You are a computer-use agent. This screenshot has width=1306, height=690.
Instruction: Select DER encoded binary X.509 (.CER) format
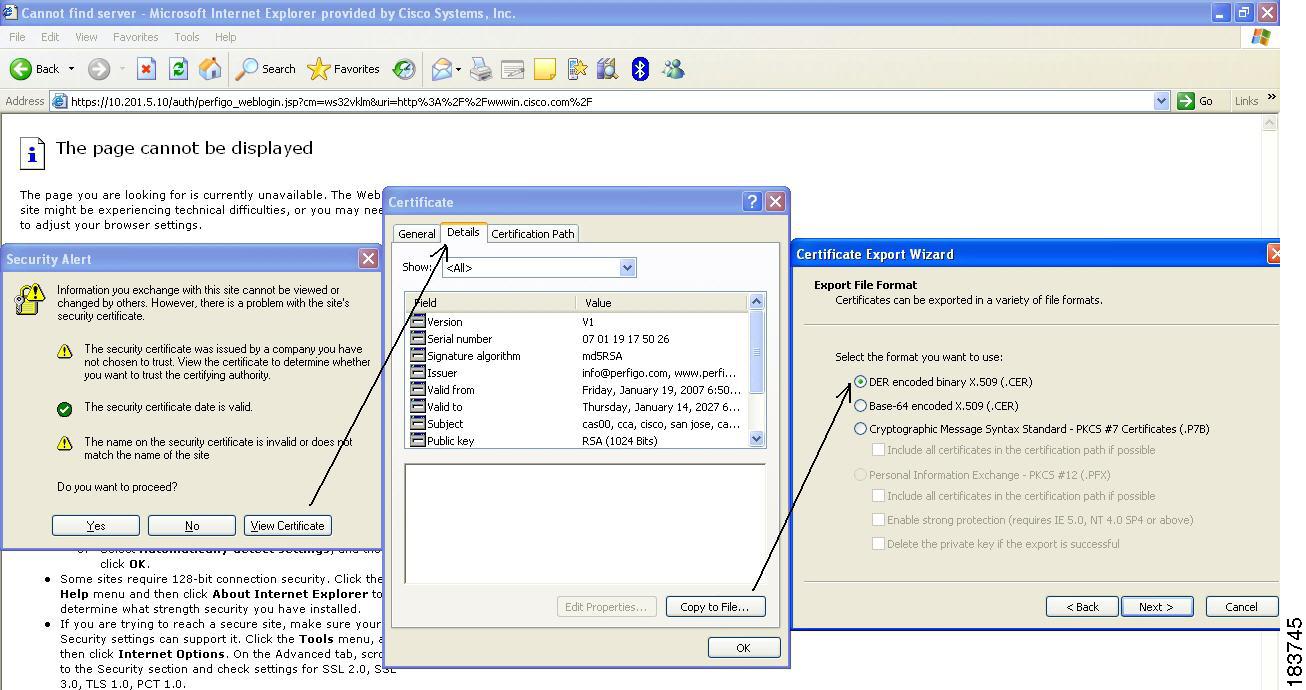tap(860, 382)
